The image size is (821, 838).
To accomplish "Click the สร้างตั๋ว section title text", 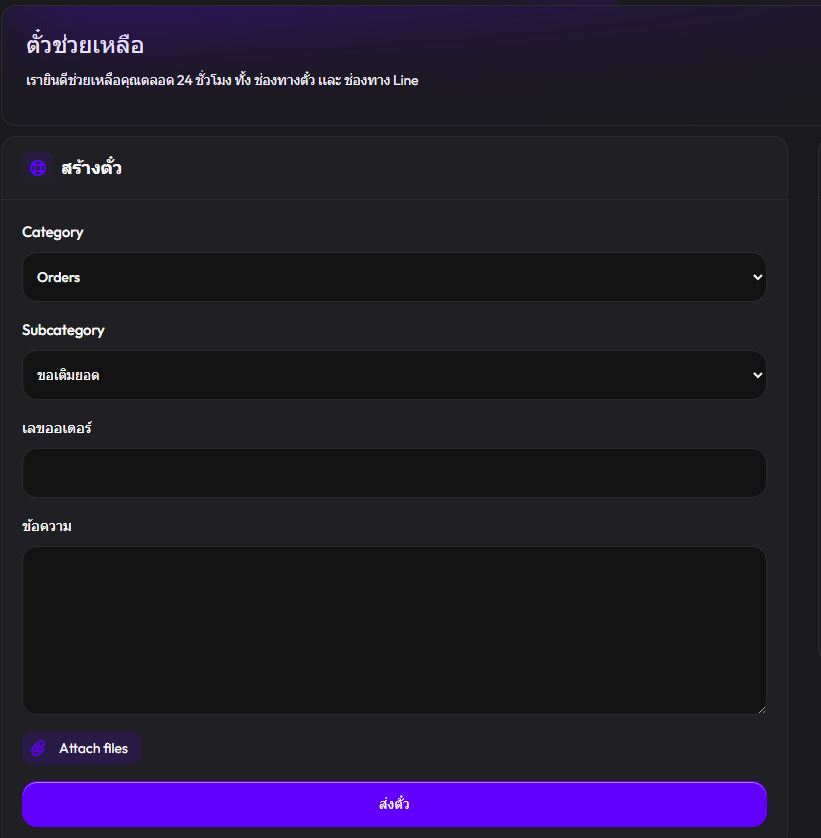I will tap(91, 168).
